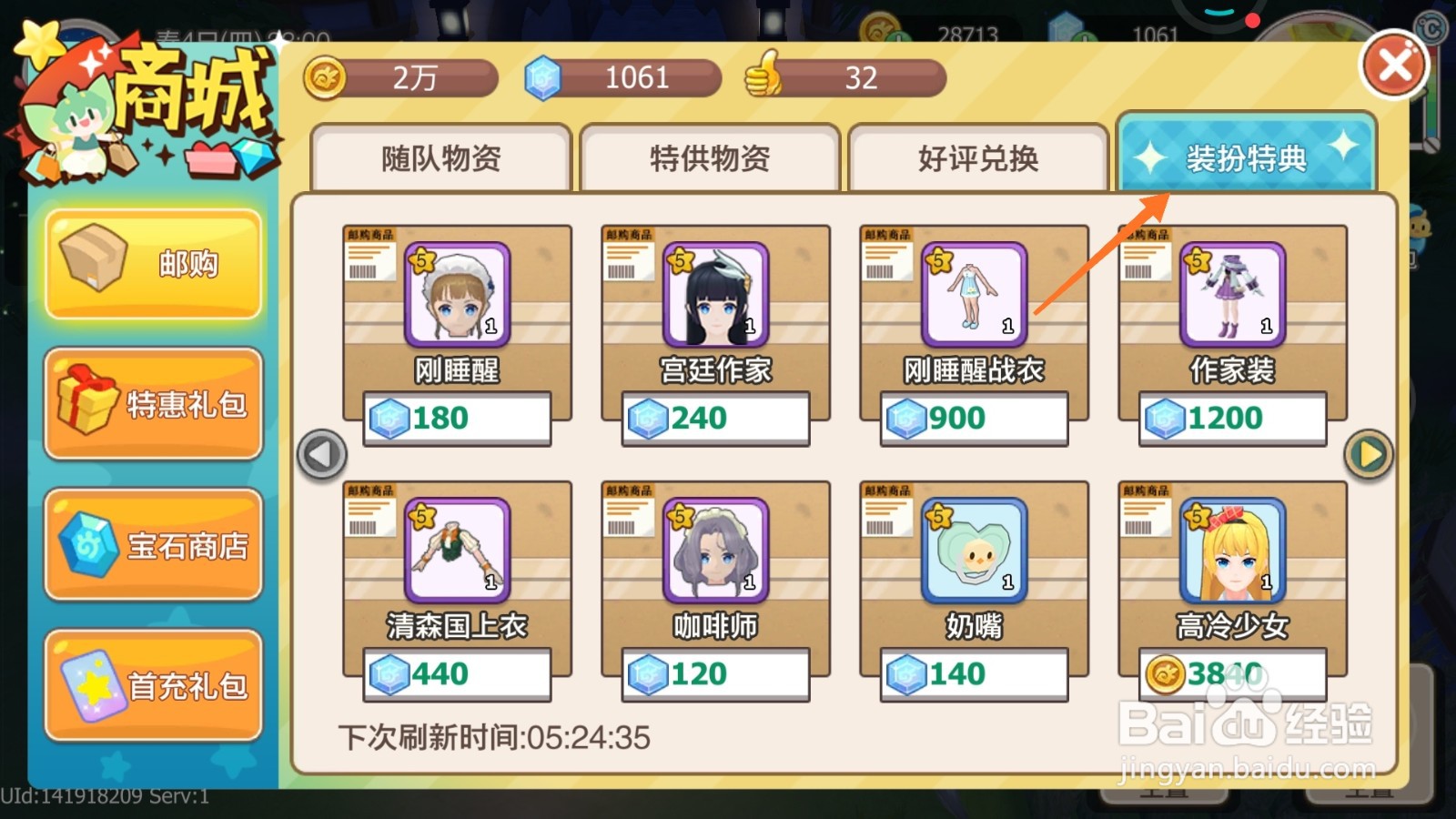1456x819 pixels.
Task: Open the 特惠礼包 gift pack section
Action: pyautogui.click(x=153, y=404)
